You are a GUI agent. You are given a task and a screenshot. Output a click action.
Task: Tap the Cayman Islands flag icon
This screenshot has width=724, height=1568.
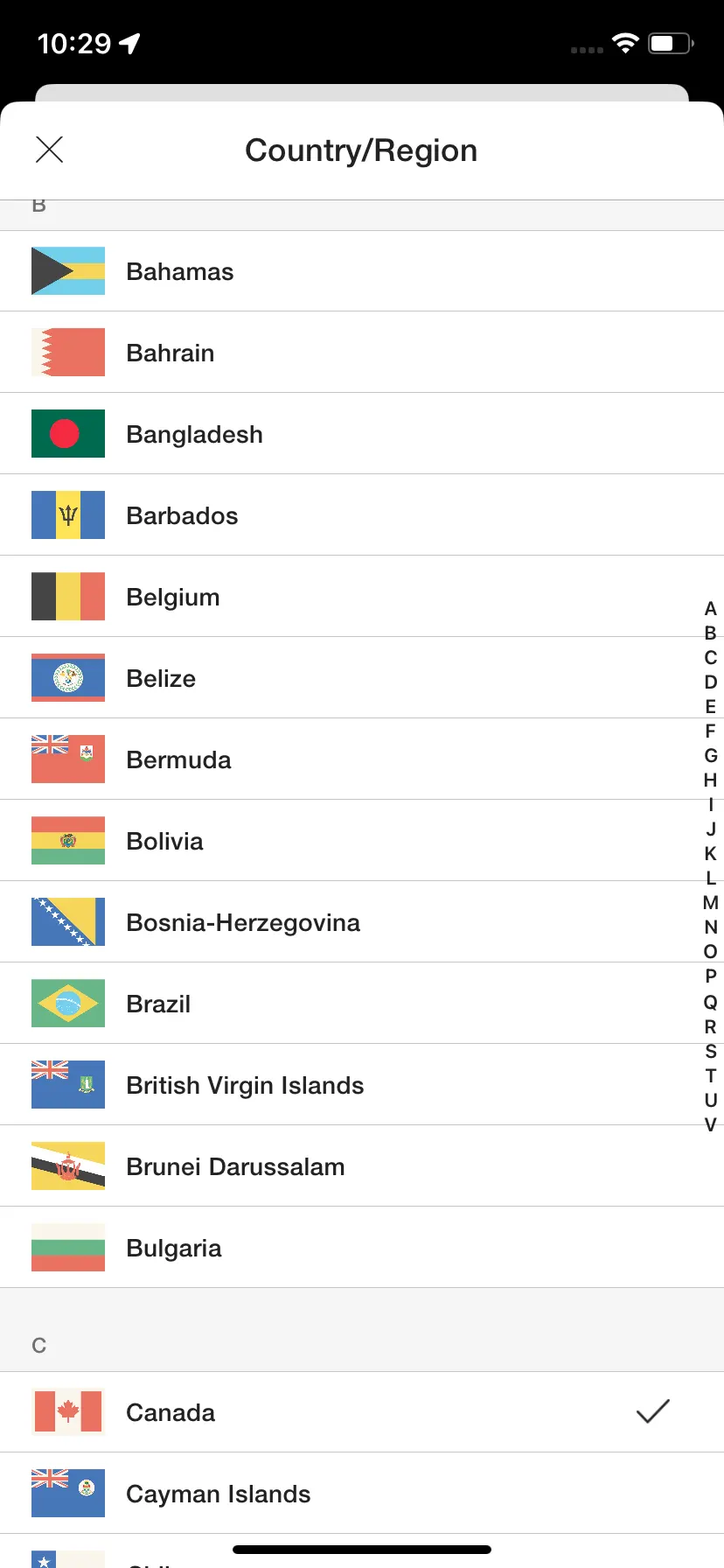click(68, 1494)
